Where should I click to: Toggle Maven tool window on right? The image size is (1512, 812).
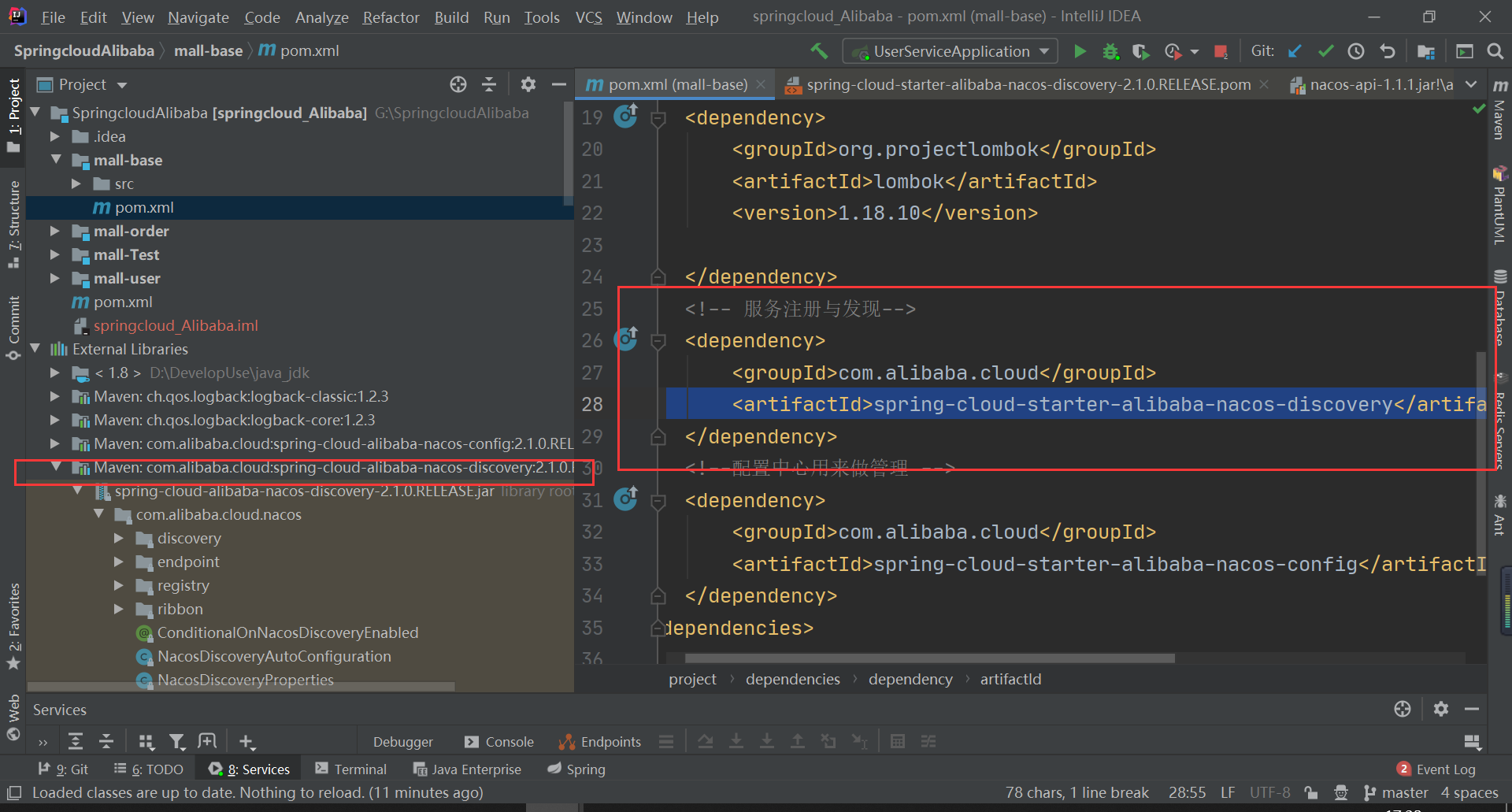click(1500, 109)
